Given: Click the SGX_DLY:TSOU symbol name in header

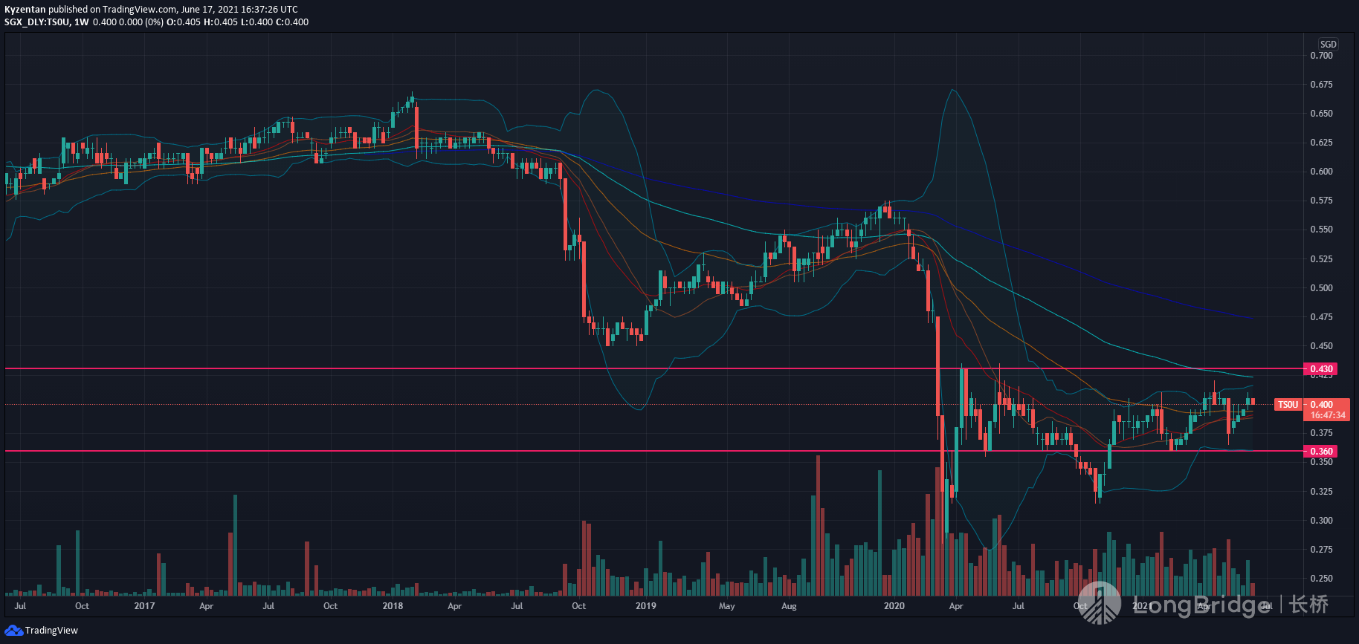Looking at the screenshot, I should [37, 21].
